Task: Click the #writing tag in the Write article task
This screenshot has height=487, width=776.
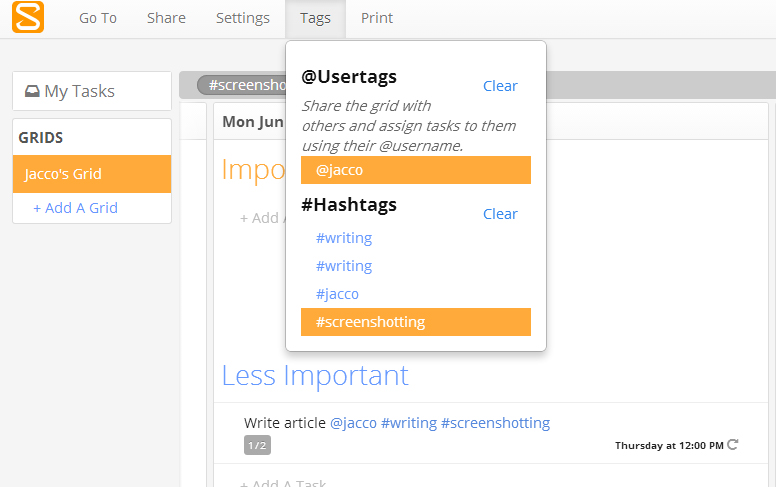Action: pyautogui.click(x=408, y=423)
